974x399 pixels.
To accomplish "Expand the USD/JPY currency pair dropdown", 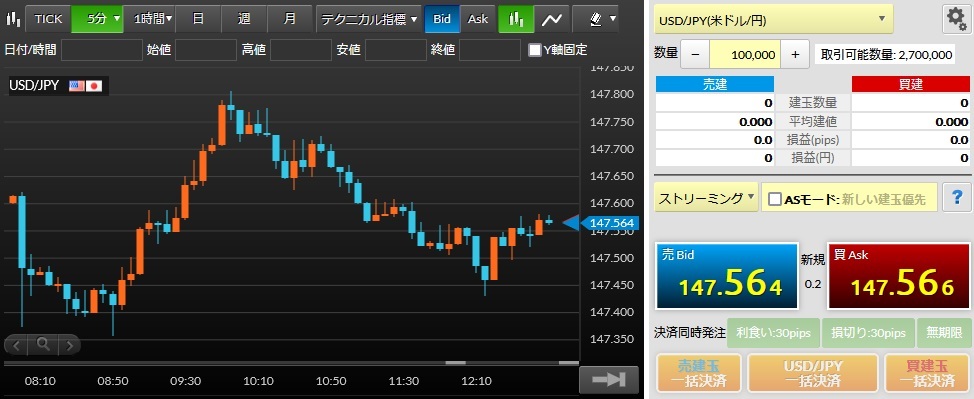I will (773, 20).
